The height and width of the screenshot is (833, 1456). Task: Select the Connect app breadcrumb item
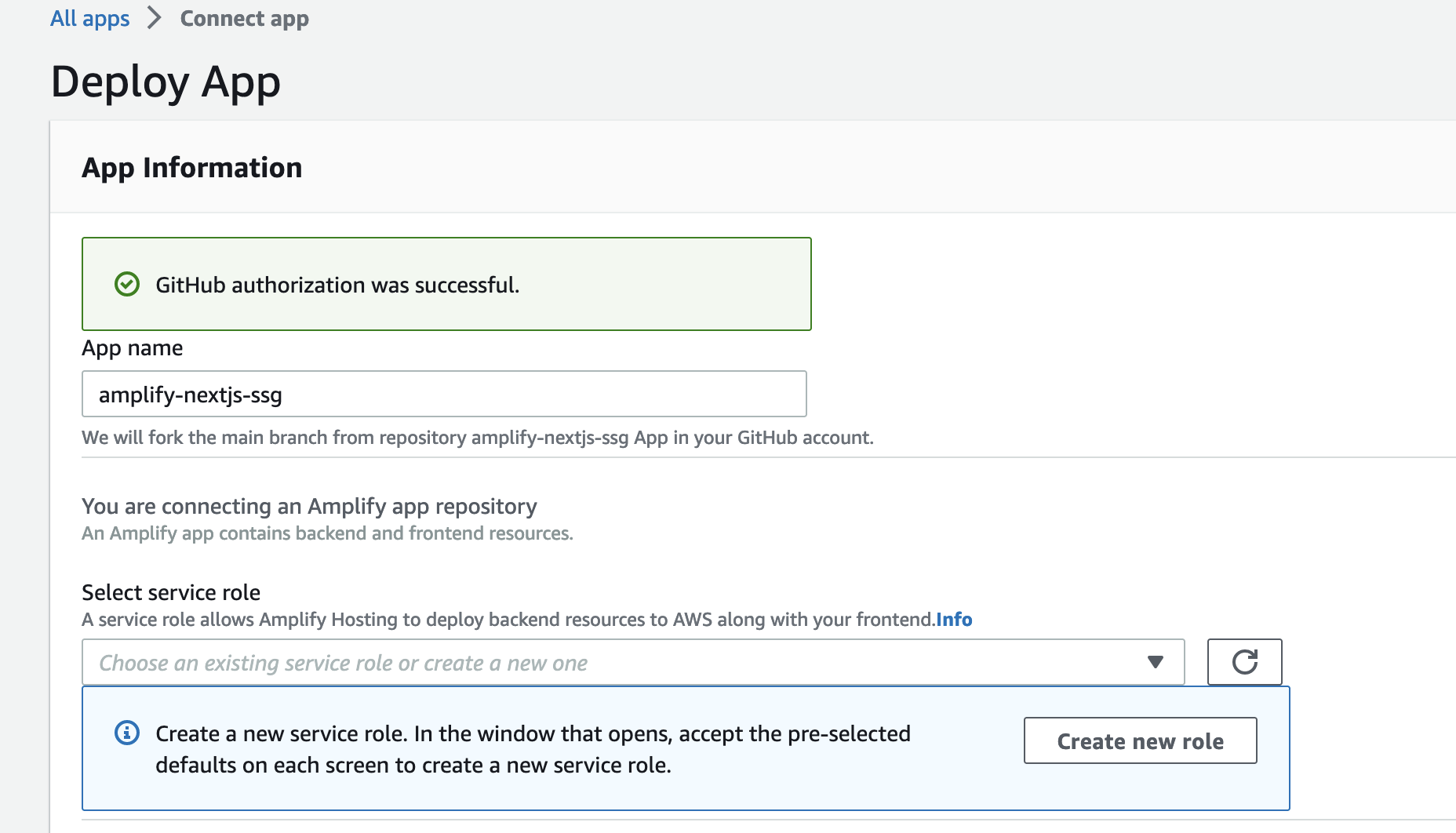coord(244,18)
